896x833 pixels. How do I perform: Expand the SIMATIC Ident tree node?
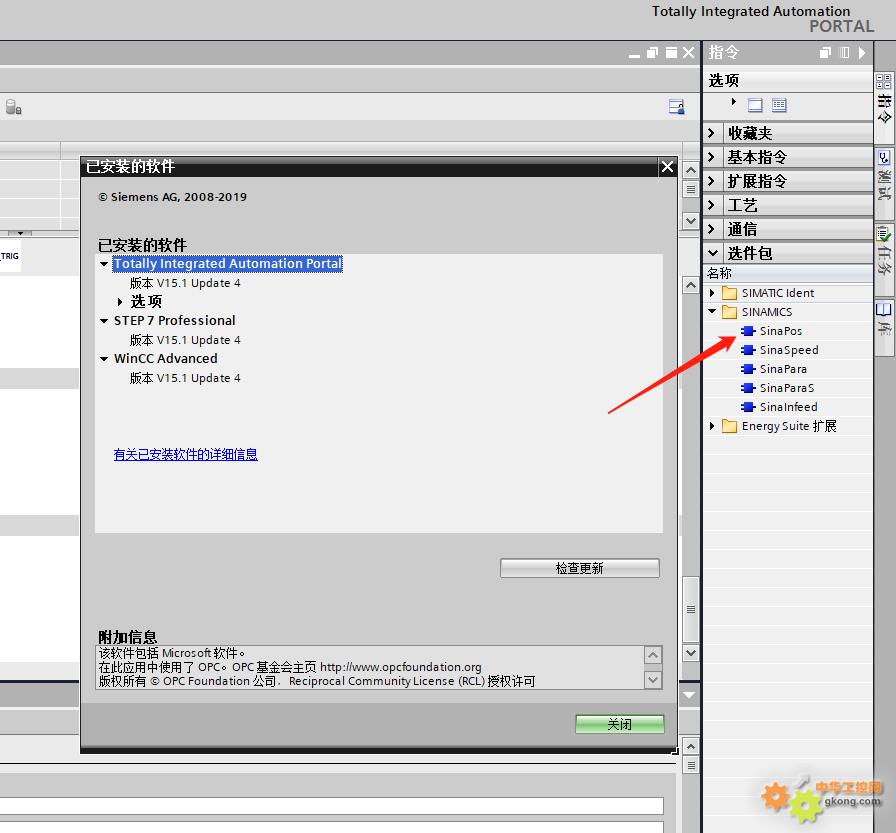pyautogui.click(x=712, y=293)
